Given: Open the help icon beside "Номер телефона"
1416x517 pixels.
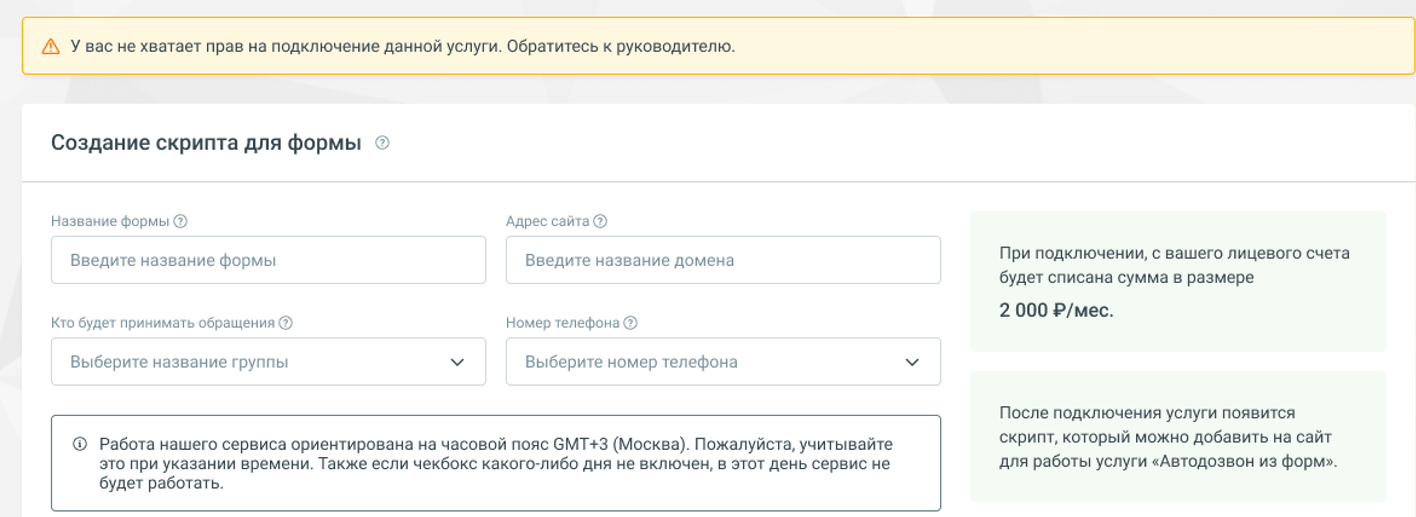Looking at the screenshot, I should [630, 323].
